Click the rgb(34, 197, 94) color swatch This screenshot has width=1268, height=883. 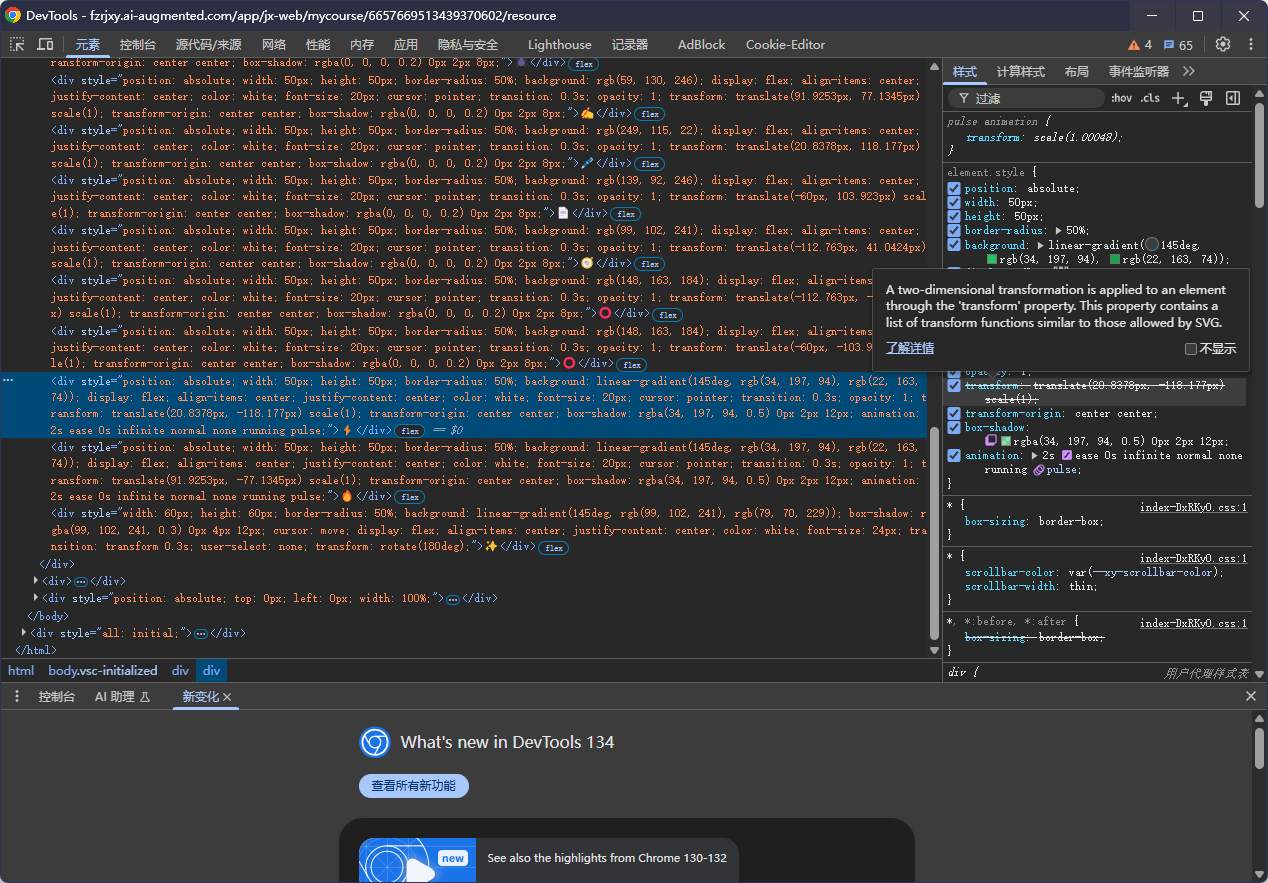tap(993, 260)
